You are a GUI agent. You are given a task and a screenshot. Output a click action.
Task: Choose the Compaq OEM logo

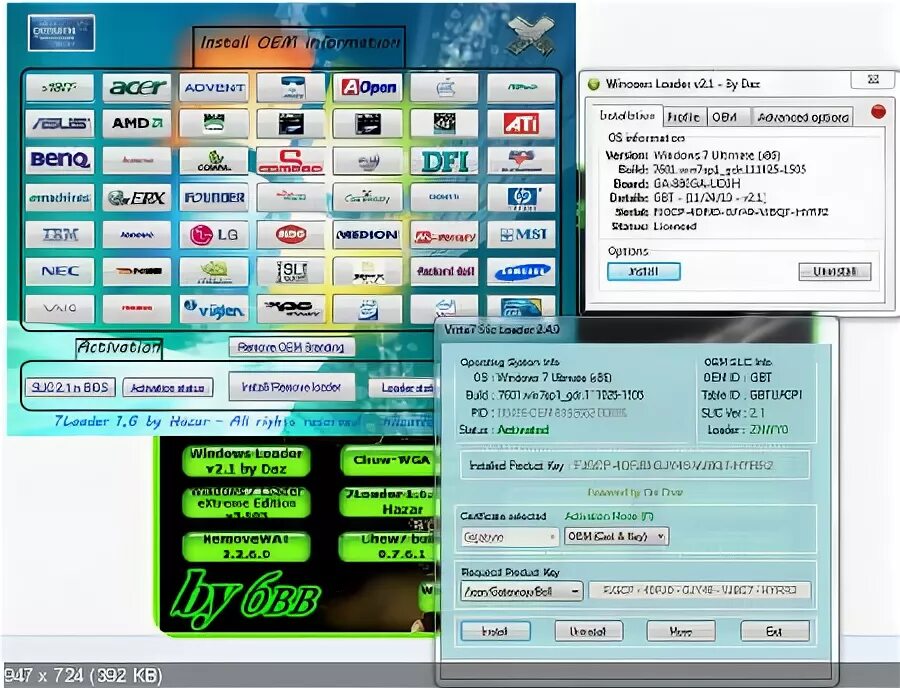(x=290, y=161)
